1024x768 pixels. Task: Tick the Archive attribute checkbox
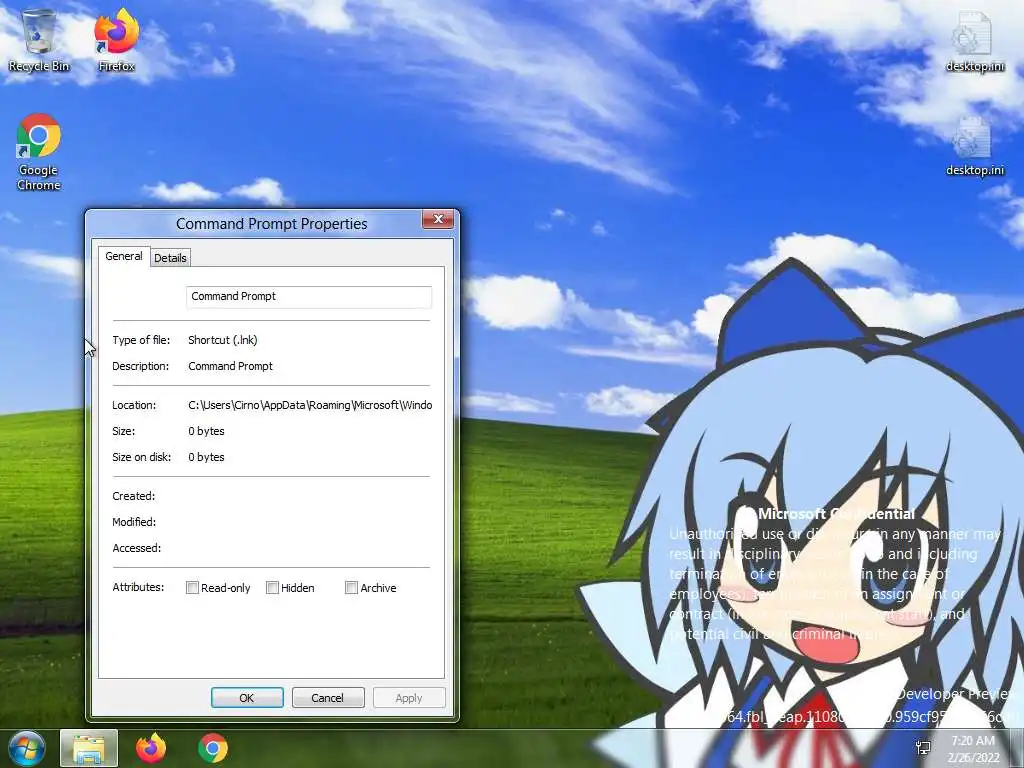351,588
